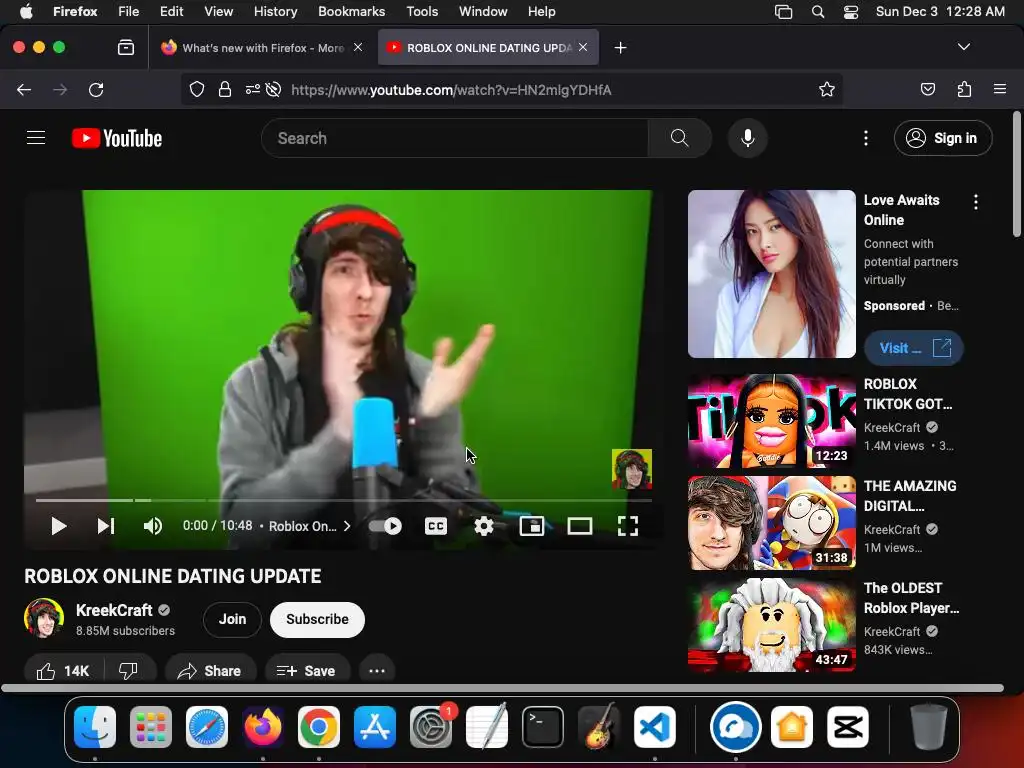Viewport: 1024px width, 768px height.
Task: Click KreekCraft channel avatar below title
Action: point(44,618)
